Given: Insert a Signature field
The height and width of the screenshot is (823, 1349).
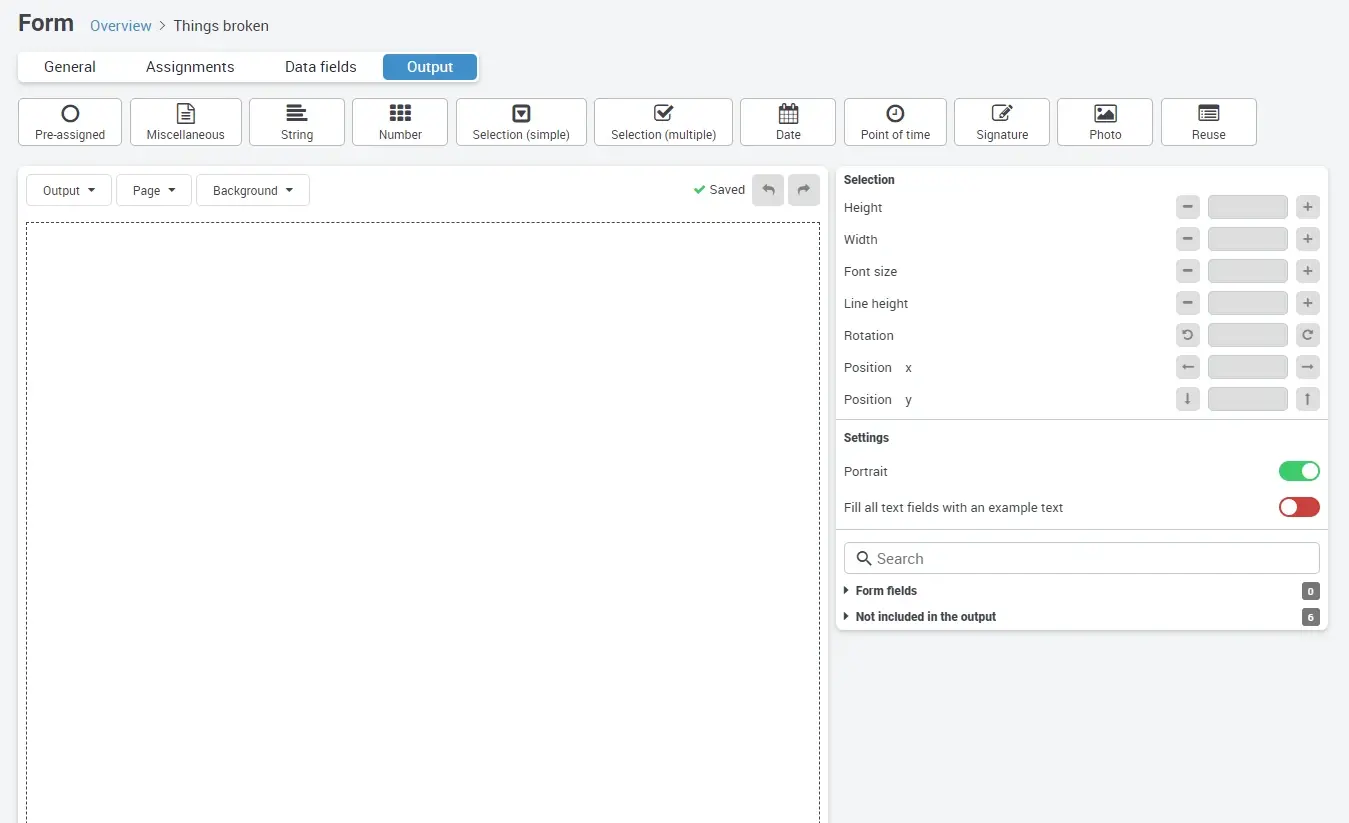Looking at the screenshot, I should pyautogui.click(x=1001, y=121).
